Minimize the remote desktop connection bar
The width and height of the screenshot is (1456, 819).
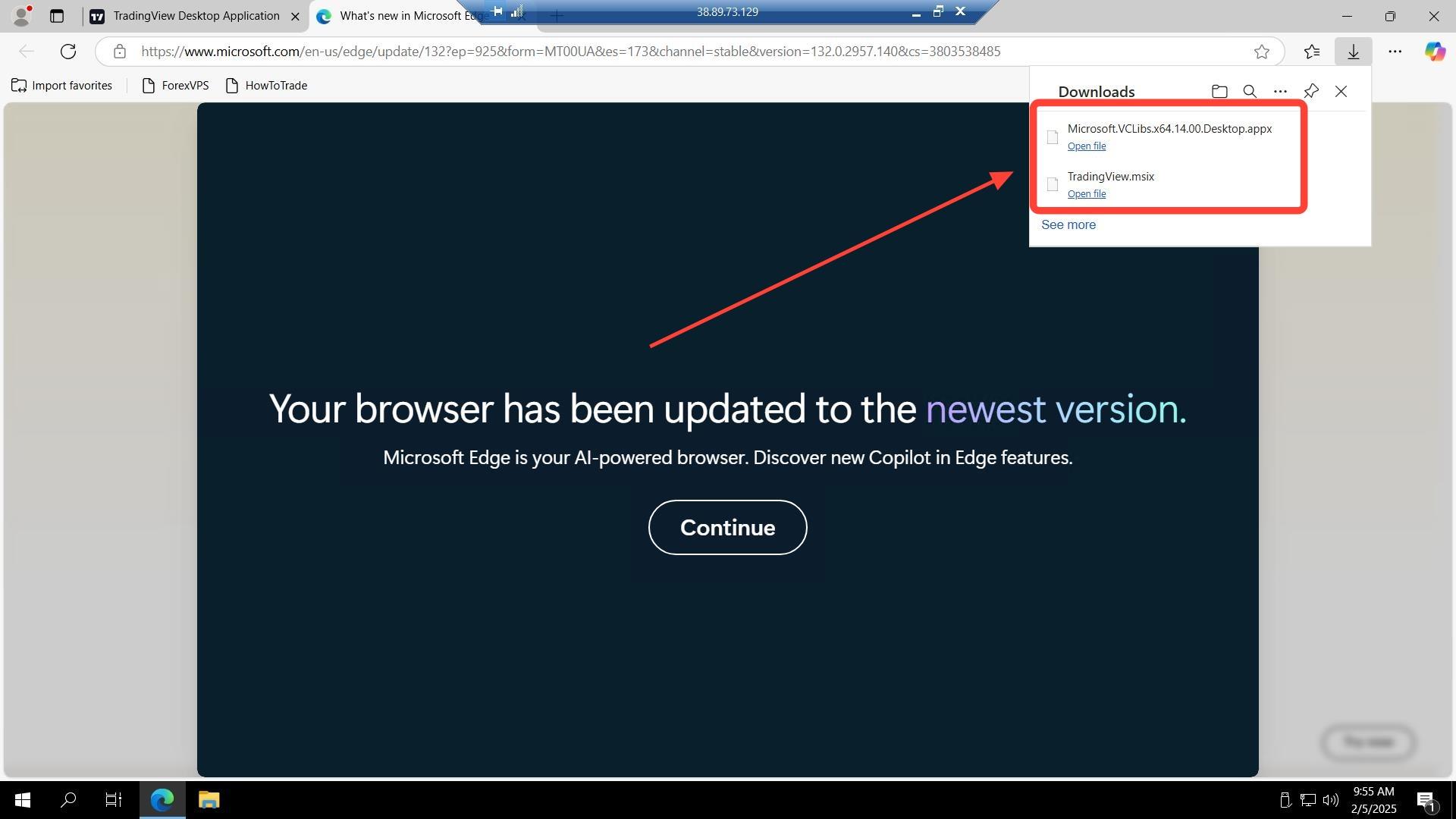click(x=916, y=12)
